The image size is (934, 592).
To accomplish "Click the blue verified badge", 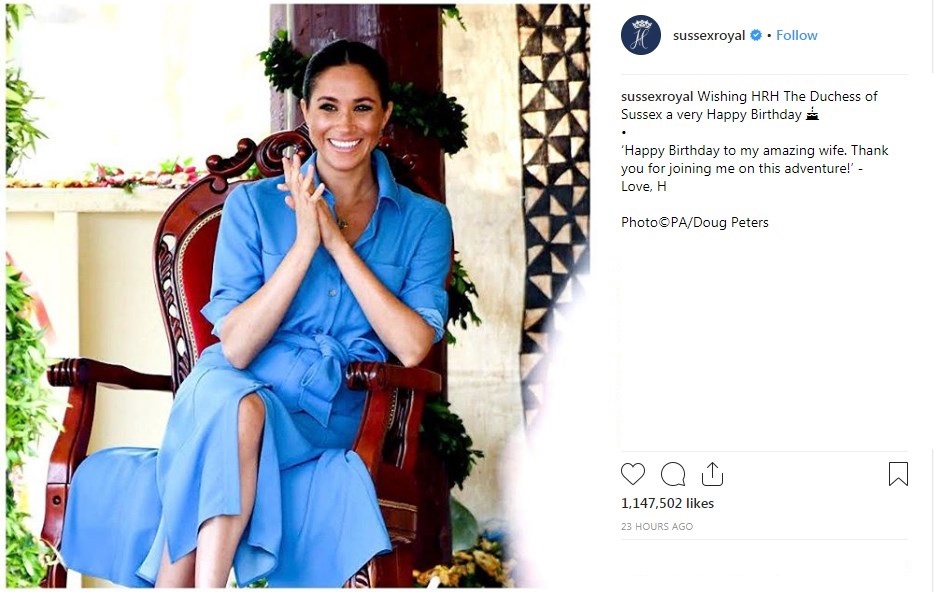I will (756, 35).
